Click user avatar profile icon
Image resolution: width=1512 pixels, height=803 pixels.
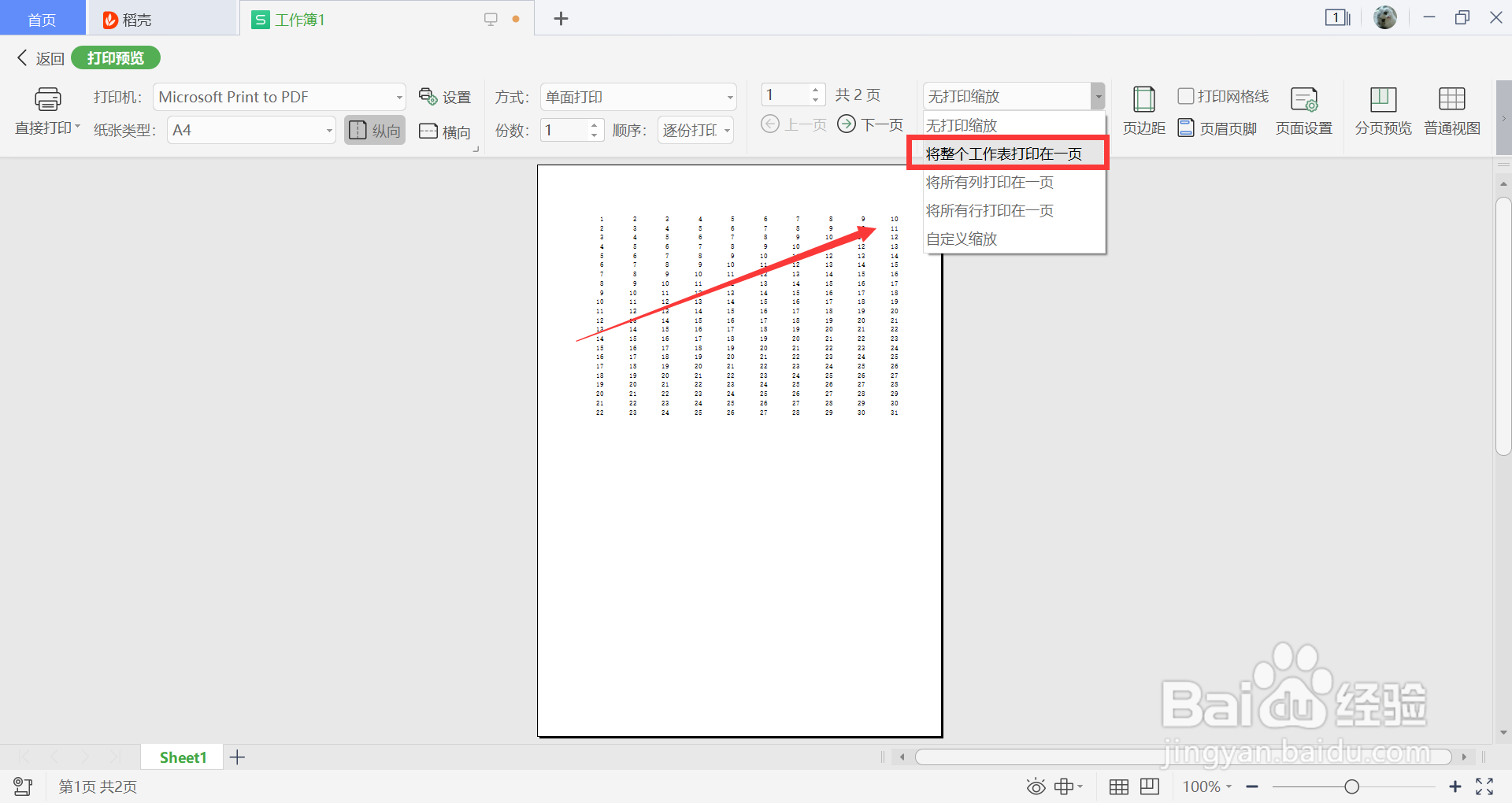click(1385, 17)
